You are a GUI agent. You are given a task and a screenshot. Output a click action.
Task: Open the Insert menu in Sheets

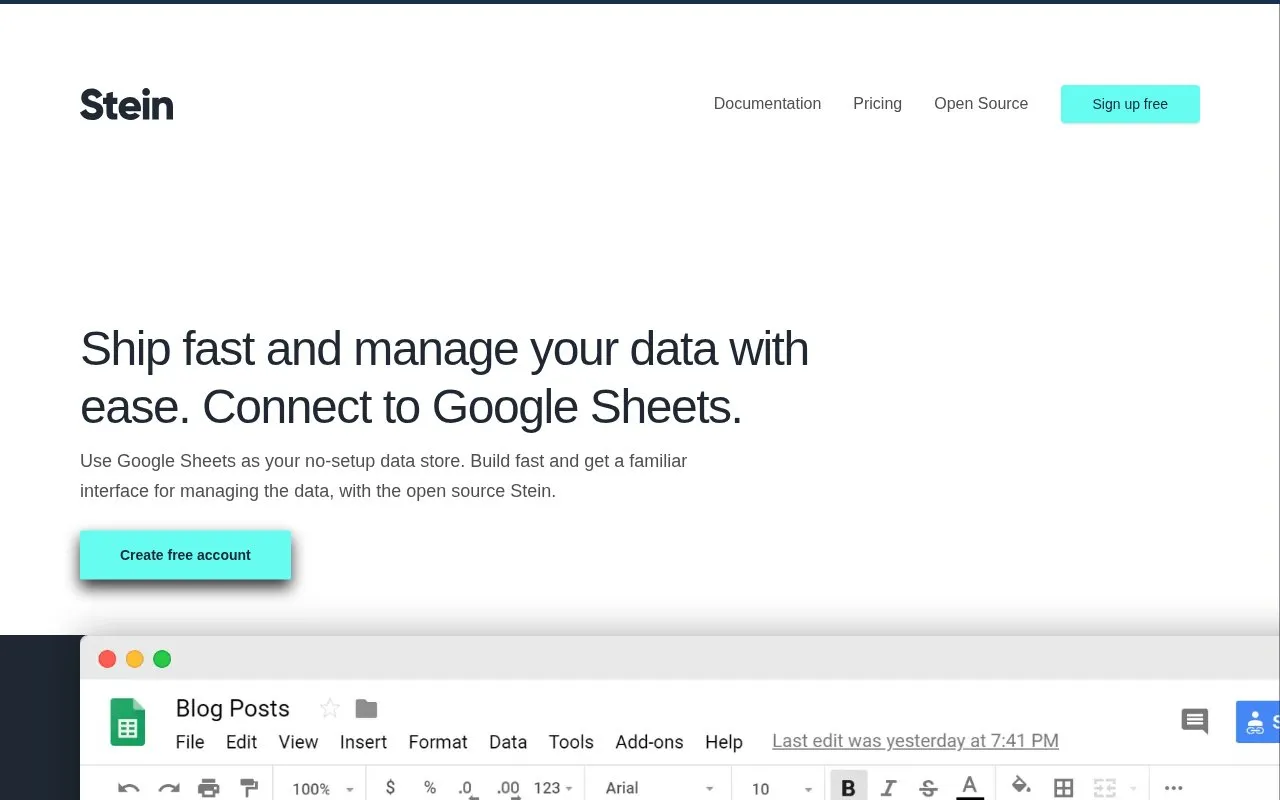click(363, 742)
